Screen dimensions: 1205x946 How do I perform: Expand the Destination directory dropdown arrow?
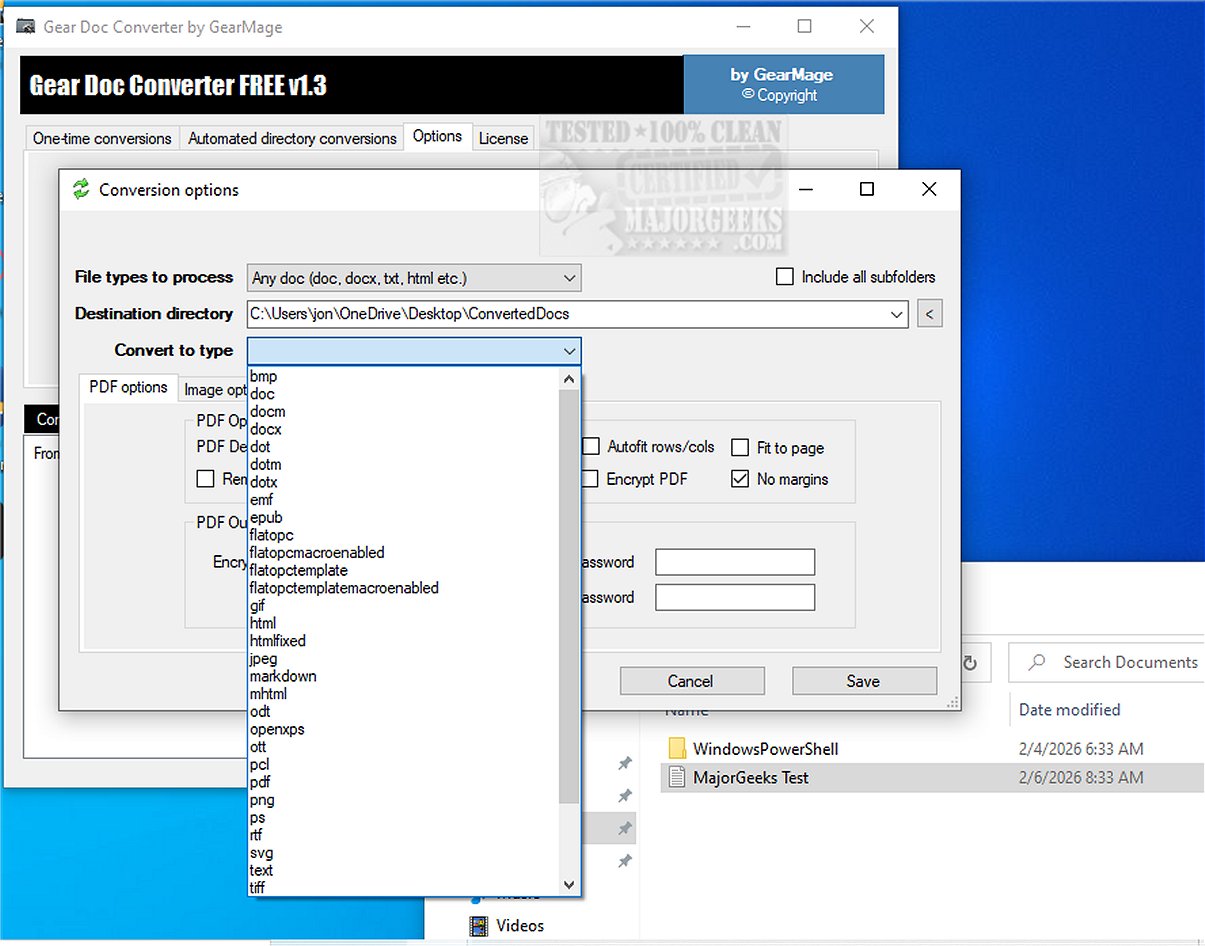coord(898,313)
